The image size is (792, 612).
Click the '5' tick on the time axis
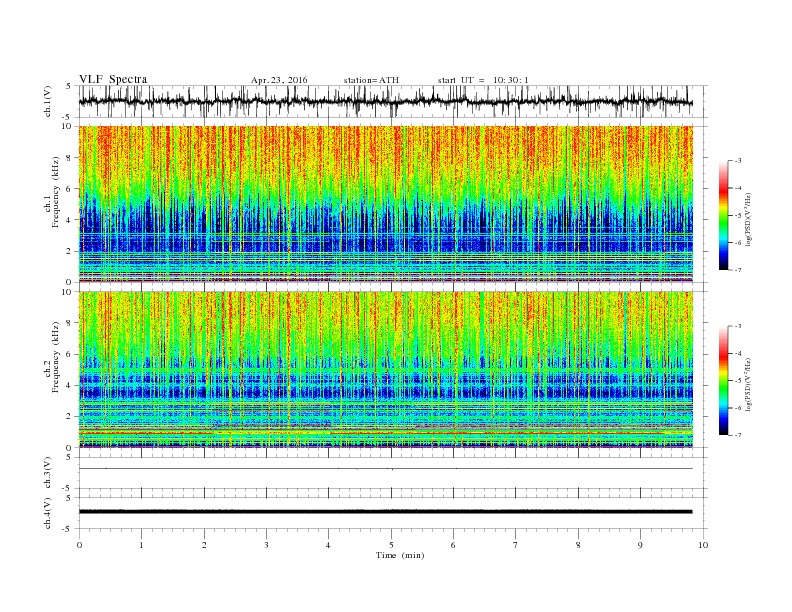391,545
